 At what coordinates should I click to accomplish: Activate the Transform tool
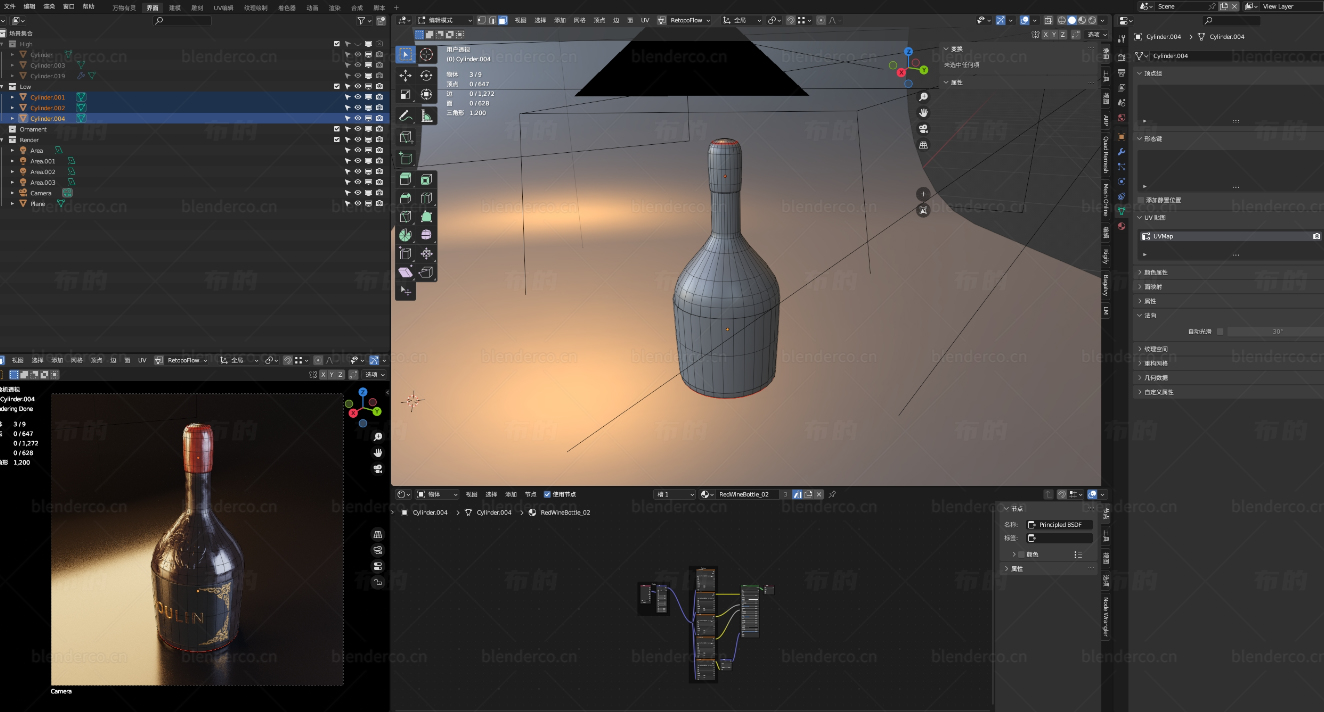[427, 95]
